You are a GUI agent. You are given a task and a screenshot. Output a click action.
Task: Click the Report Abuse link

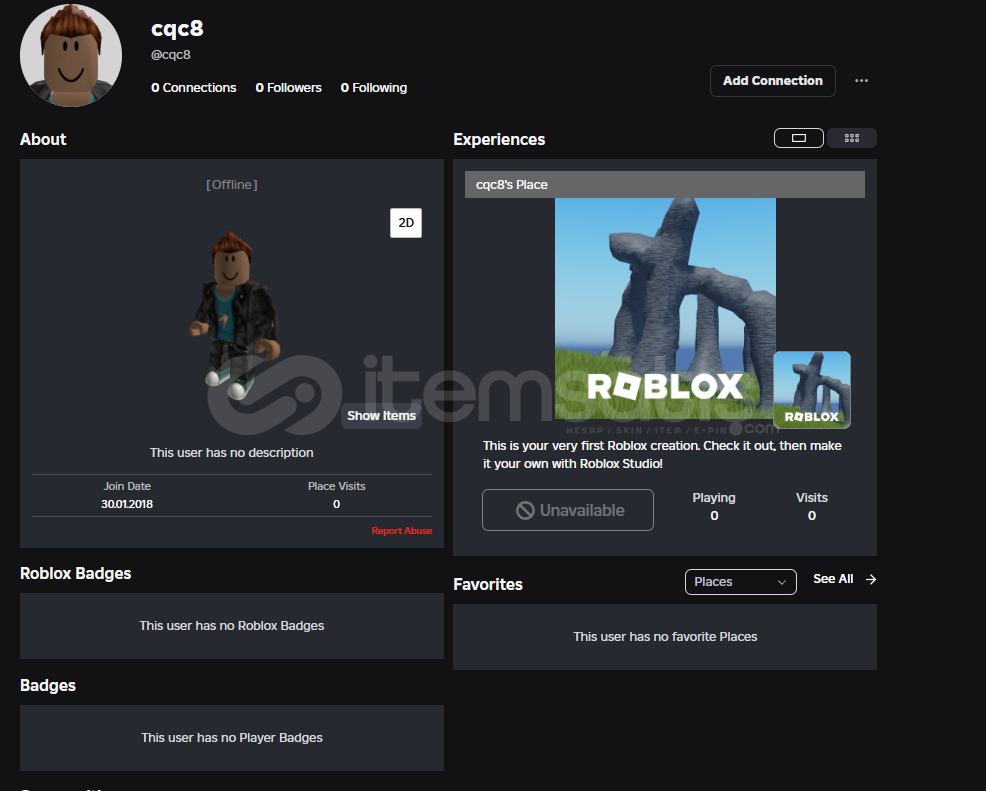[401, 531]
